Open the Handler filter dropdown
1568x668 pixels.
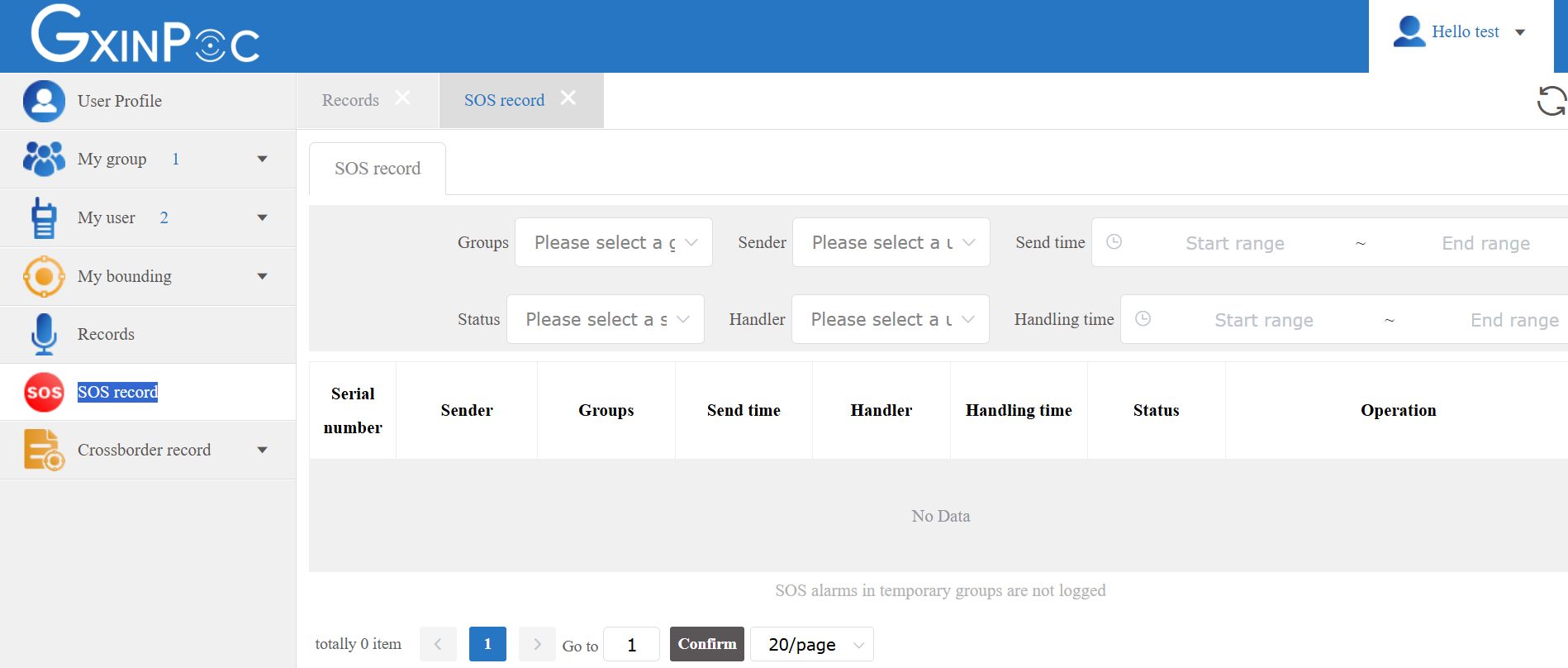pos(890,319)
